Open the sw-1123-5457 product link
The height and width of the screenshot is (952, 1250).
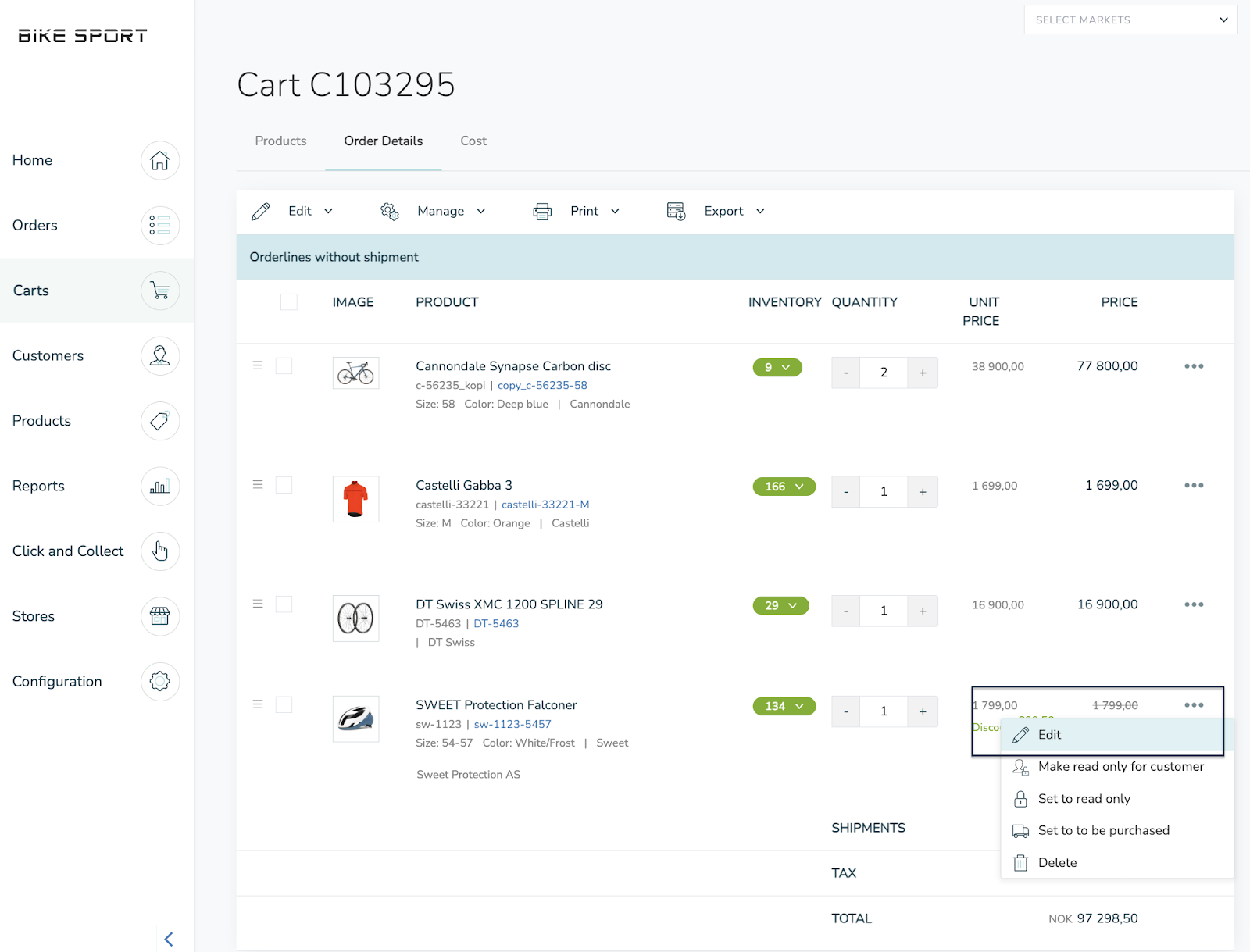[x=512, y=725]
